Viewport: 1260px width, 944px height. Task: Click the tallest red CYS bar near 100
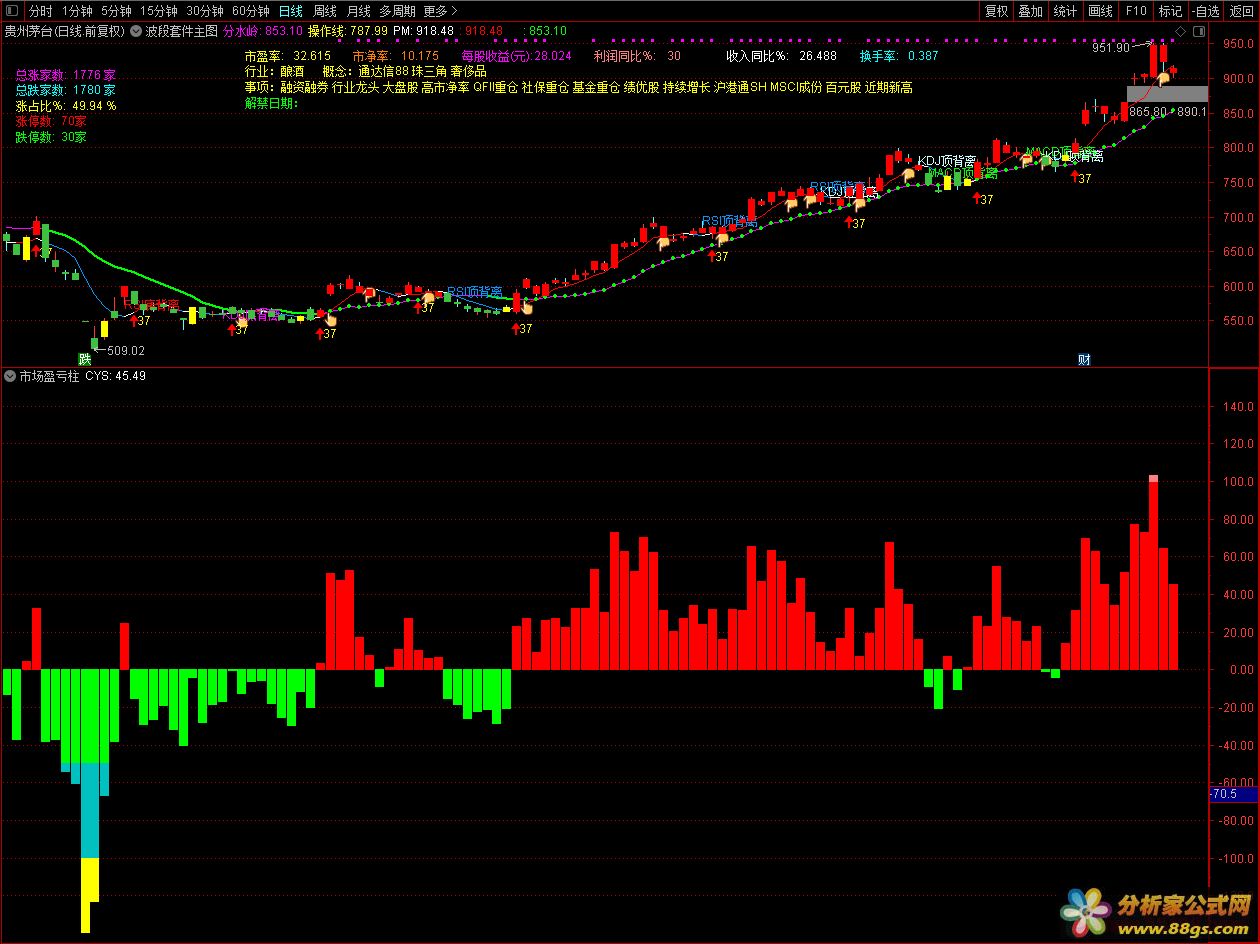1154,573
